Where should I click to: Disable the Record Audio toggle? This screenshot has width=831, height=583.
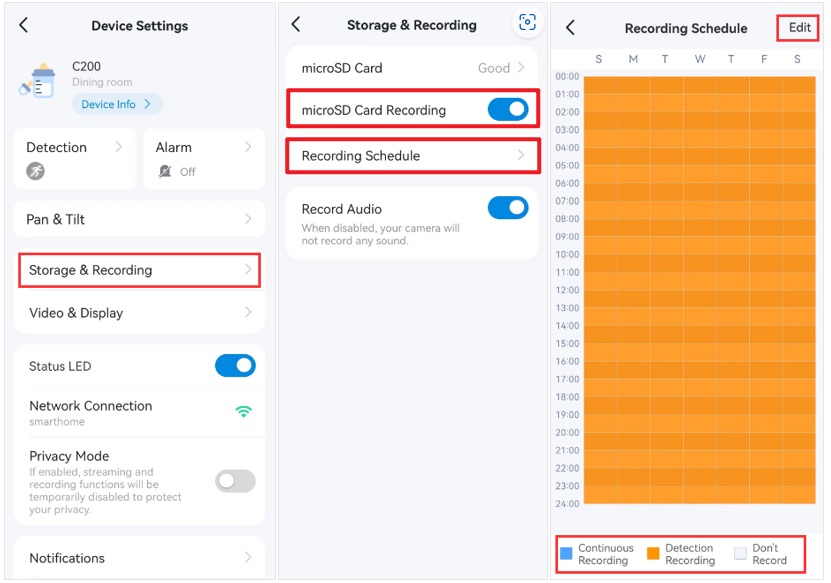click(508, 208)
